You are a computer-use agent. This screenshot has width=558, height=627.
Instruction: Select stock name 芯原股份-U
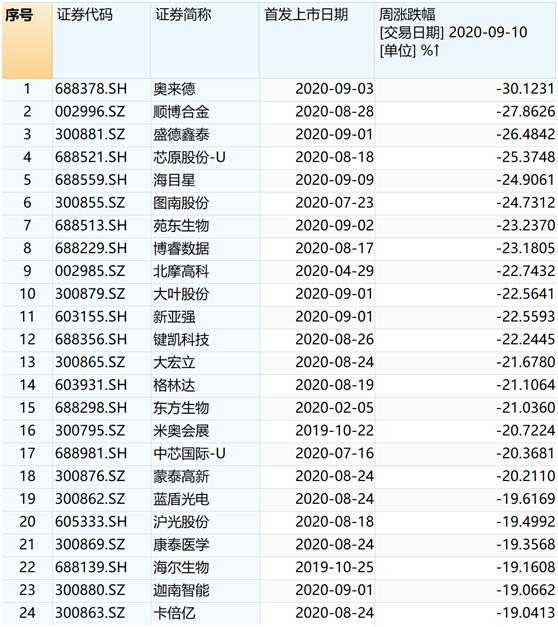click(189, 158)
